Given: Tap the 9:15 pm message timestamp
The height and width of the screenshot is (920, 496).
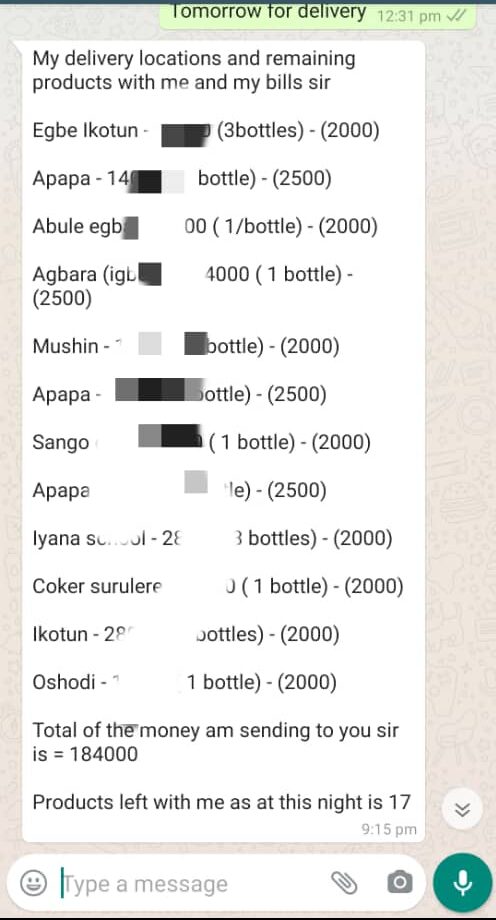Looking at the screenshot, I should (x=389, y=829).
